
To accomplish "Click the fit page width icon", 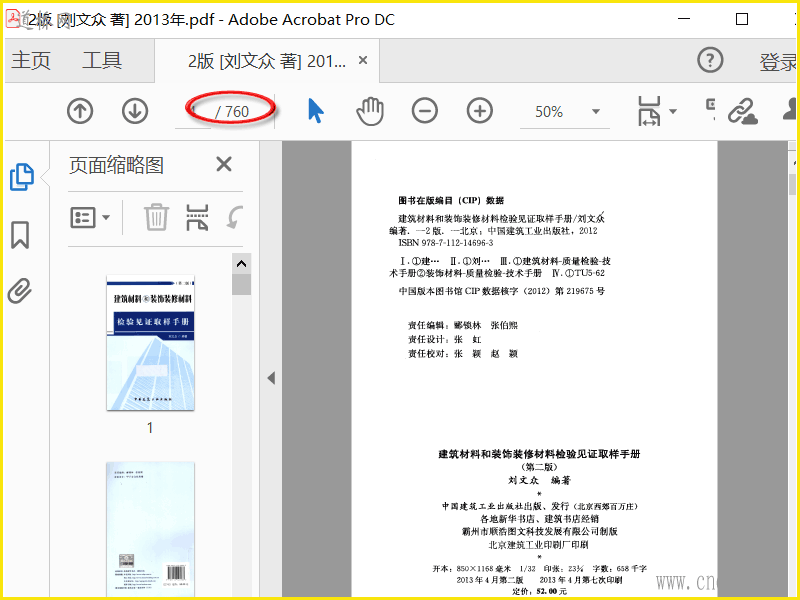I will (x=648, y=111).
